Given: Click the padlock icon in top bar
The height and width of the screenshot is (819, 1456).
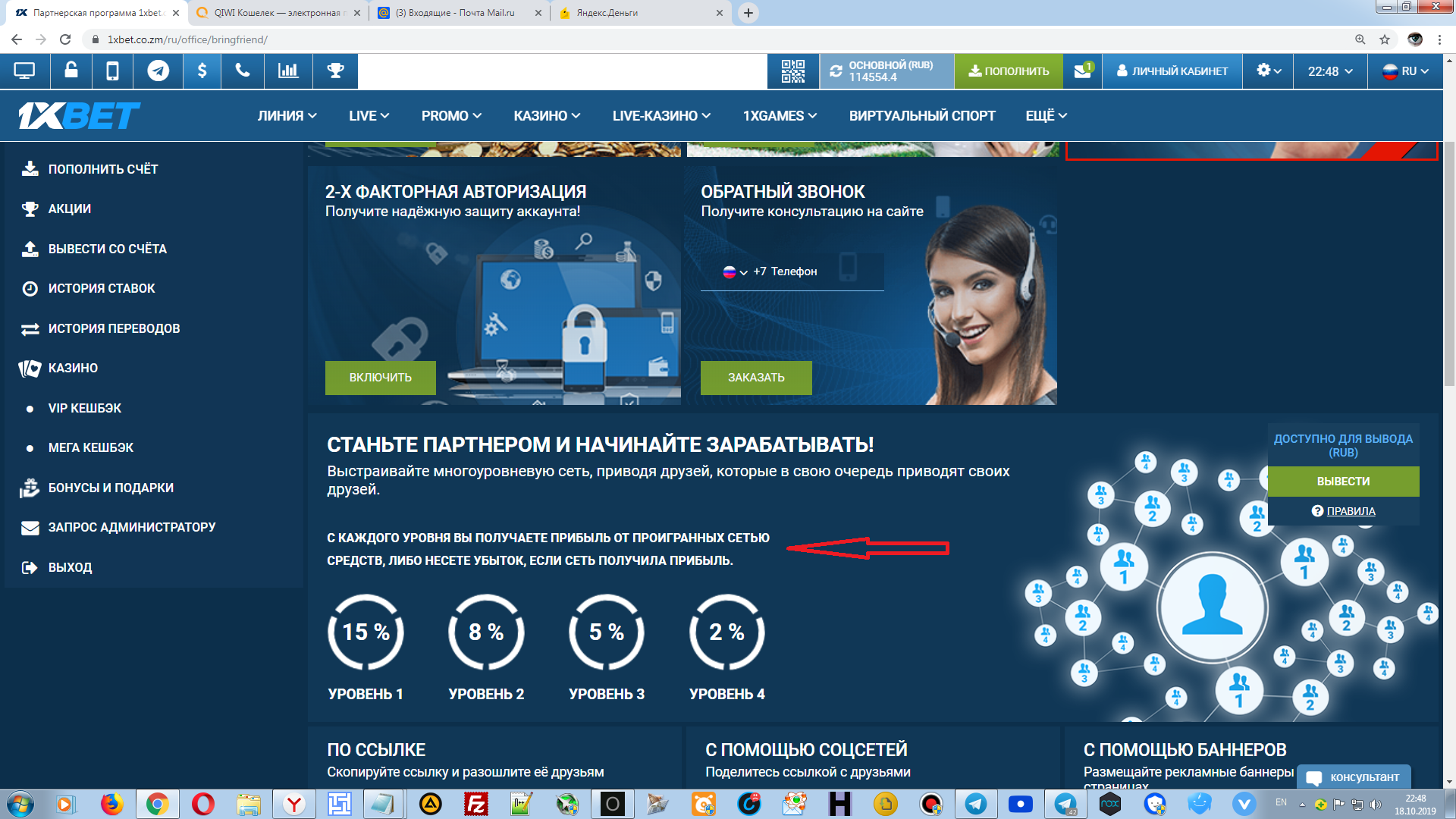Looking at the screenshot, I should (x=71, y=71).
